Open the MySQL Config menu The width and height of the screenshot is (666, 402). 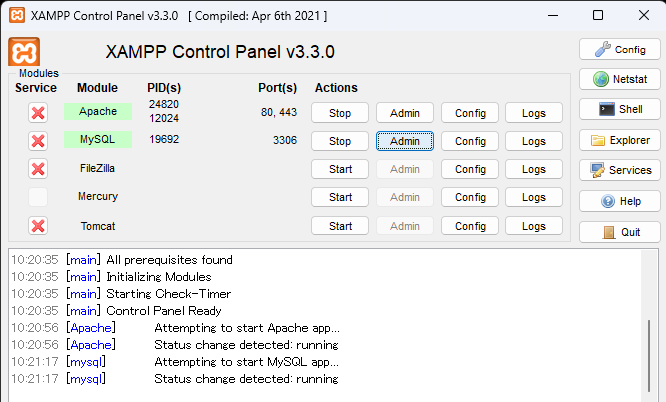470,141
